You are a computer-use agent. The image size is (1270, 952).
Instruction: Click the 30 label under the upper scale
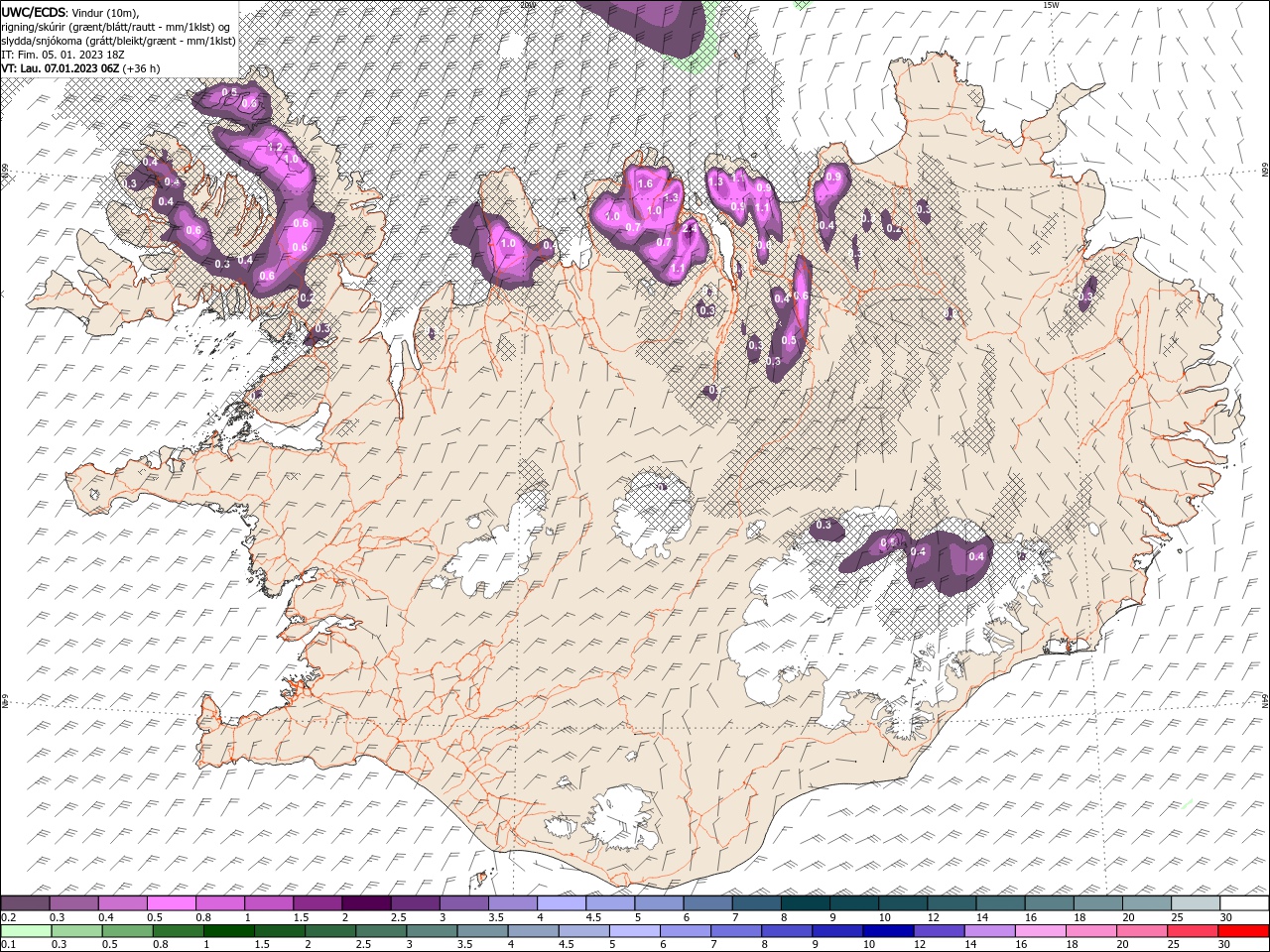(x=1226, y=917)
